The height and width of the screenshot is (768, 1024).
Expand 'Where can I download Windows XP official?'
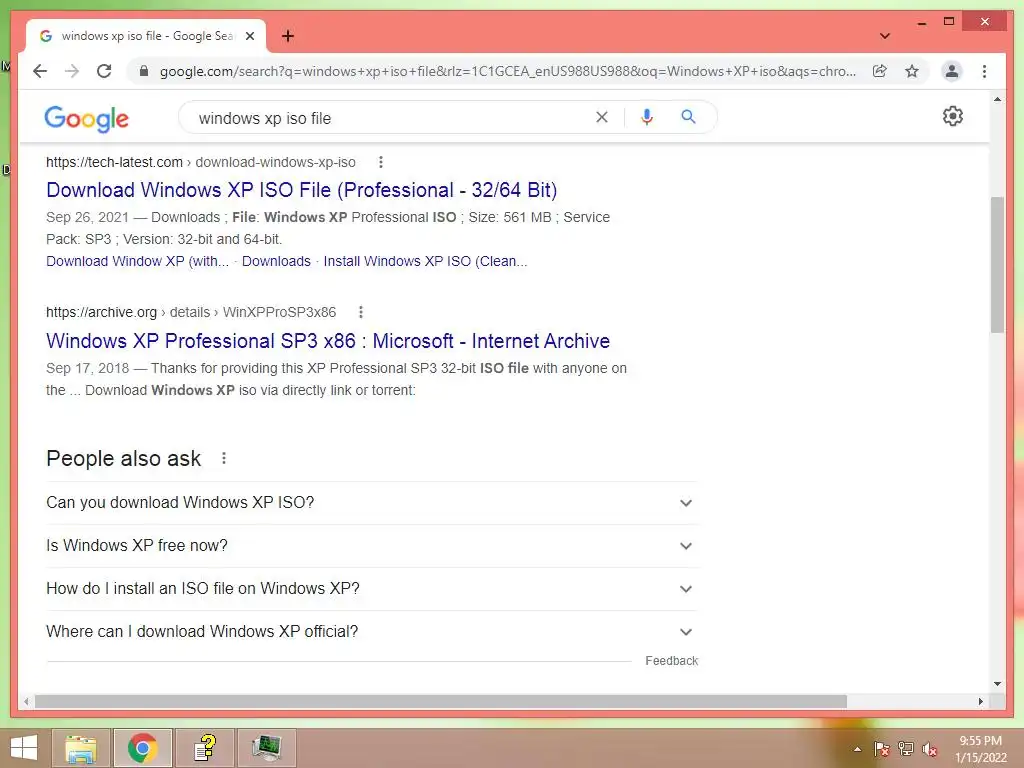[x=372, y=632]
